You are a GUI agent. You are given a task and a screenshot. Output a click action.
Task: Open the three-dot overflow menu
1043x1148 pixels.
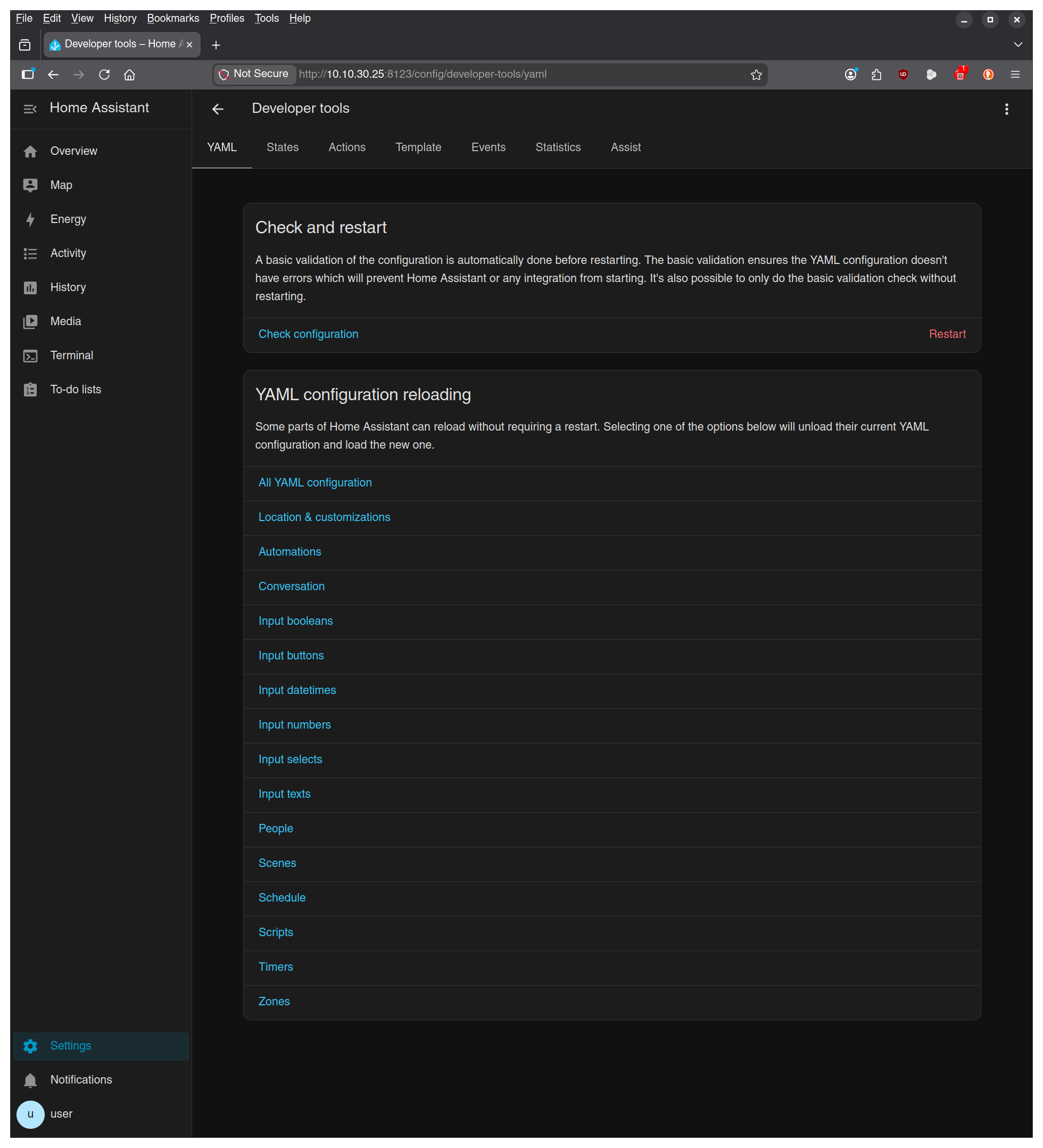(1007, 109)
